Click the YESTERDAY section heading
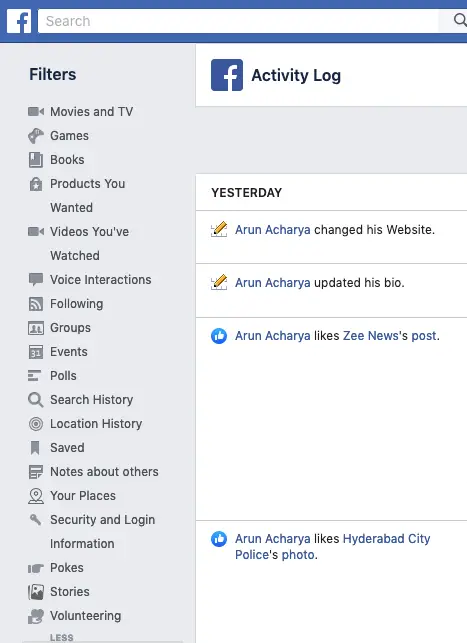 click(x=247, y=193)
